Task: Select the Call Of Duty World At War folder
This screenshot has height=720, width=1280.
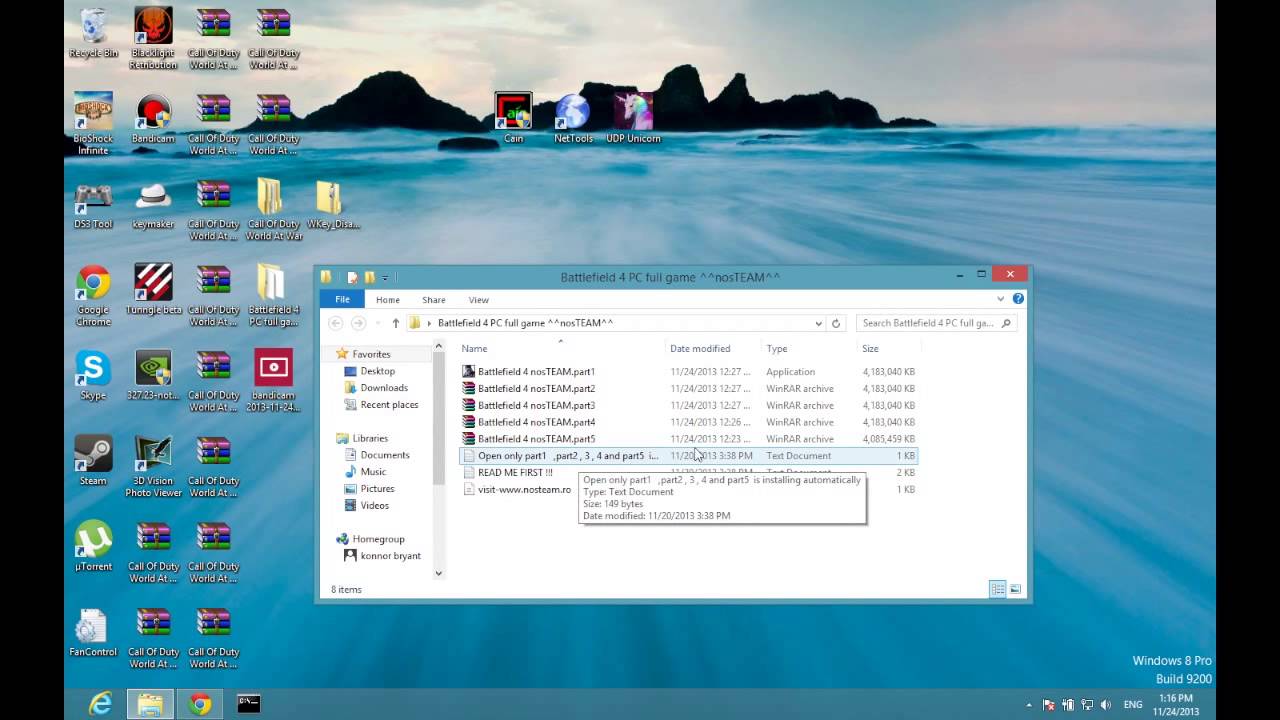Action: pos(273,210)
